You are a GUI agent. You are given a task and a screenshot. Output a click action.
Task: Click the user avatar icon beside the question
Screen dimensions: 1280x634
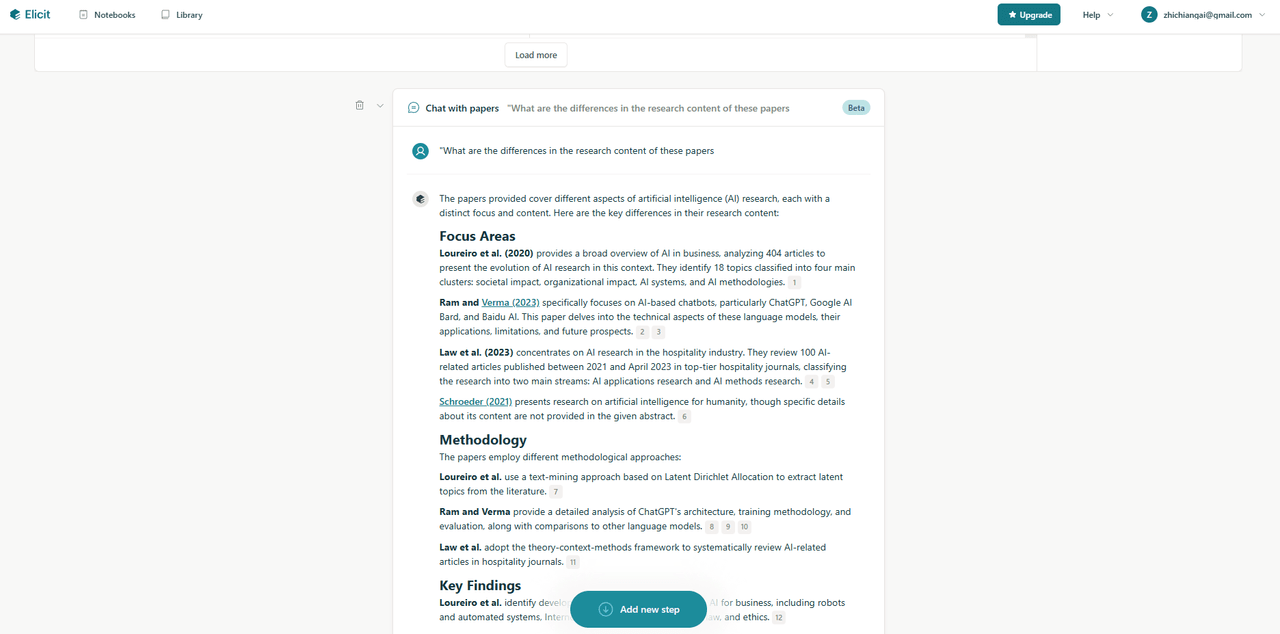(x=421, y=151)
